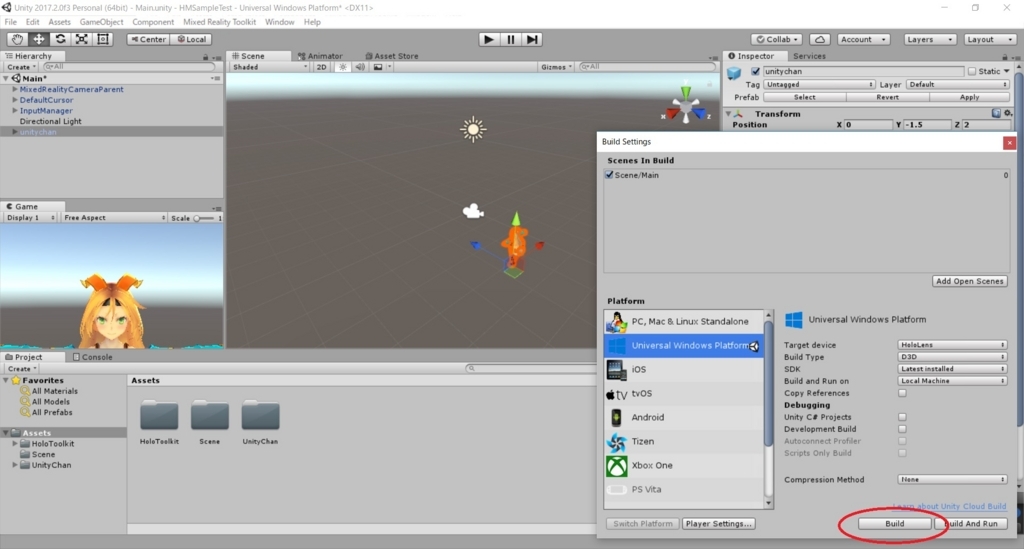1024x549 pixels.
Task: Toggle Local handle rotation button
Action: tap(191, 39)
